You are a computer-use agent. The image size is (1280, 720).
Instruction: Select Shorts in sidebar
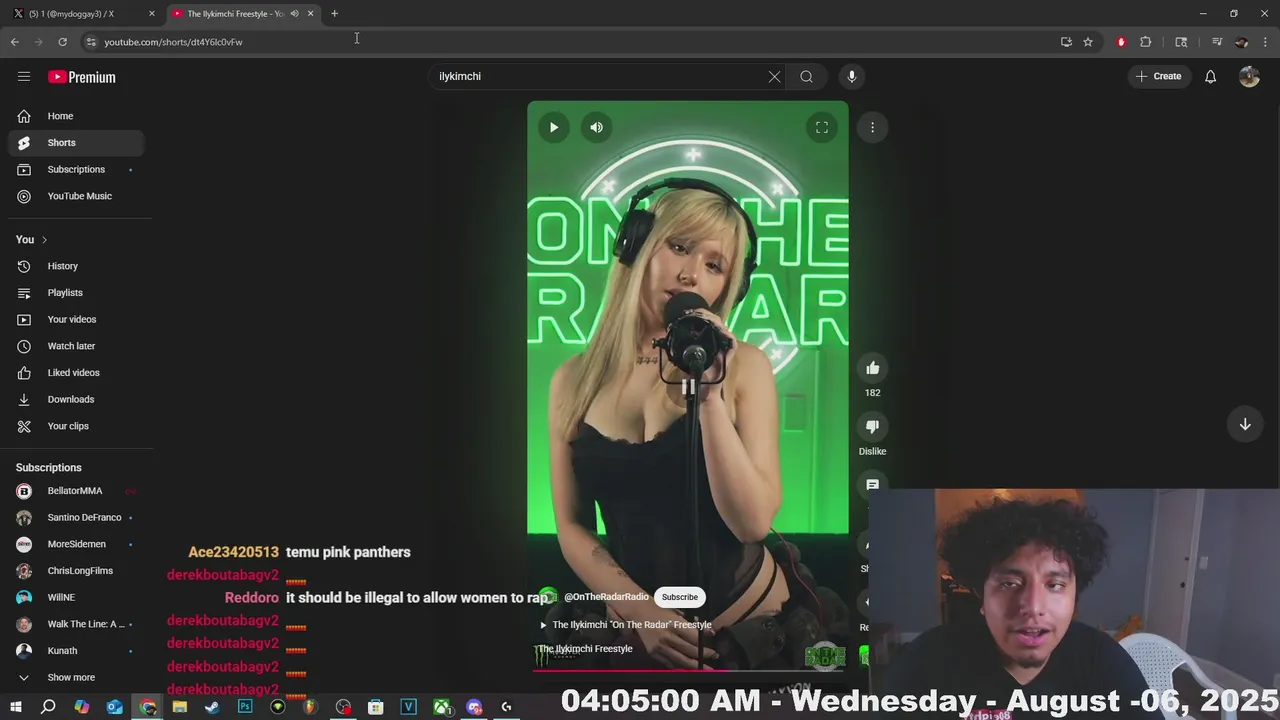76,143
